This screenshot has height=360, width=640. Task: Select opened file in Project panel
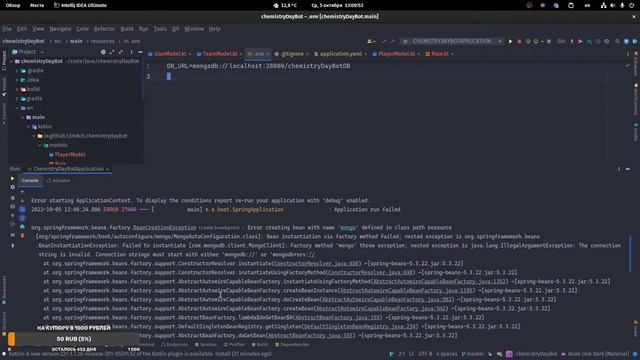[x=103, y=52]
